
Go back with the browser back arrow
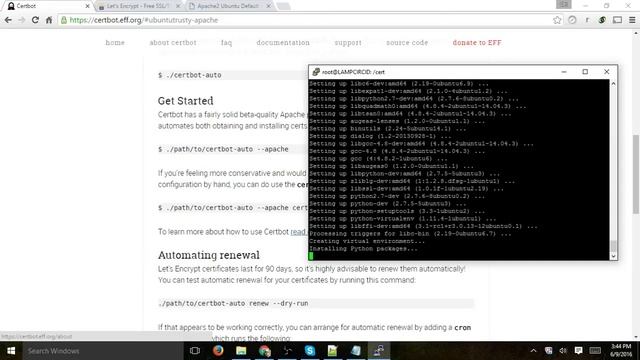[8, 20]
